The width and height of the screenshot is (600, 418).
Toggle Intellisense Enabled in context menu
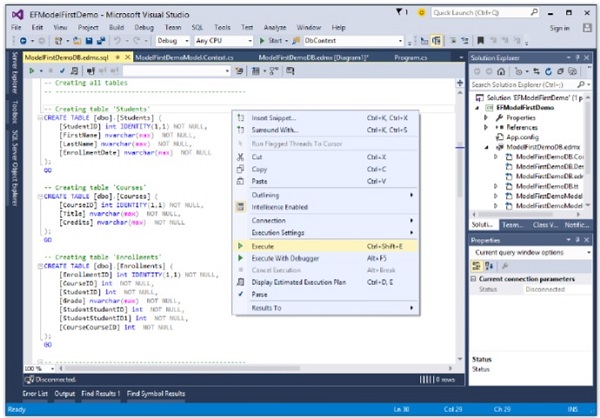(x=278, y=207)
